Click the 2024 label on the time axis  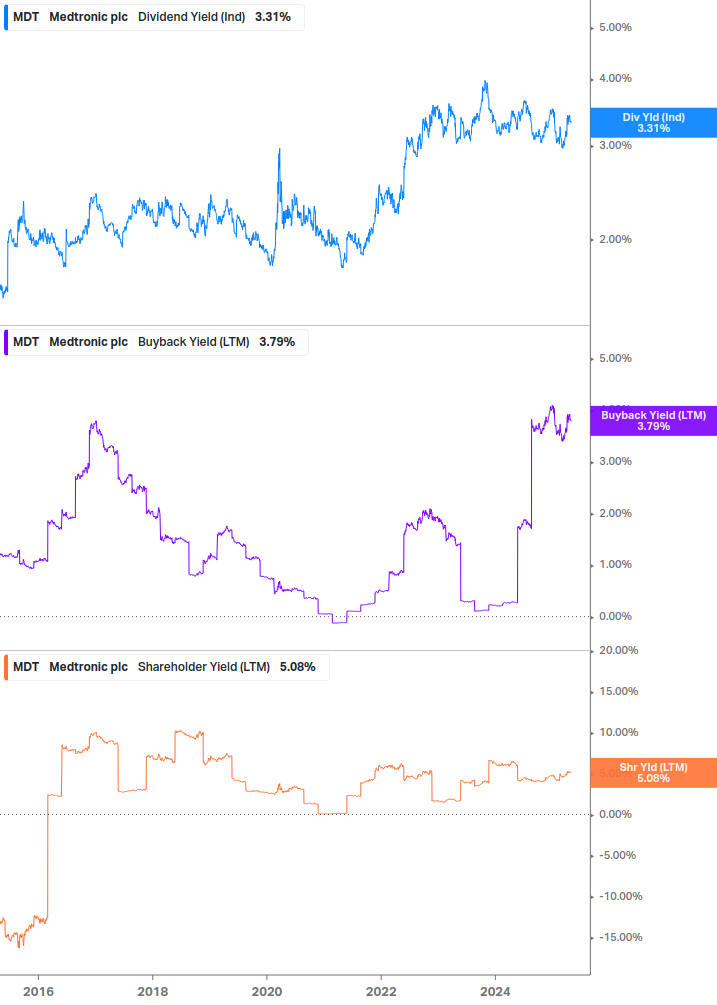(x=495, y=992)
